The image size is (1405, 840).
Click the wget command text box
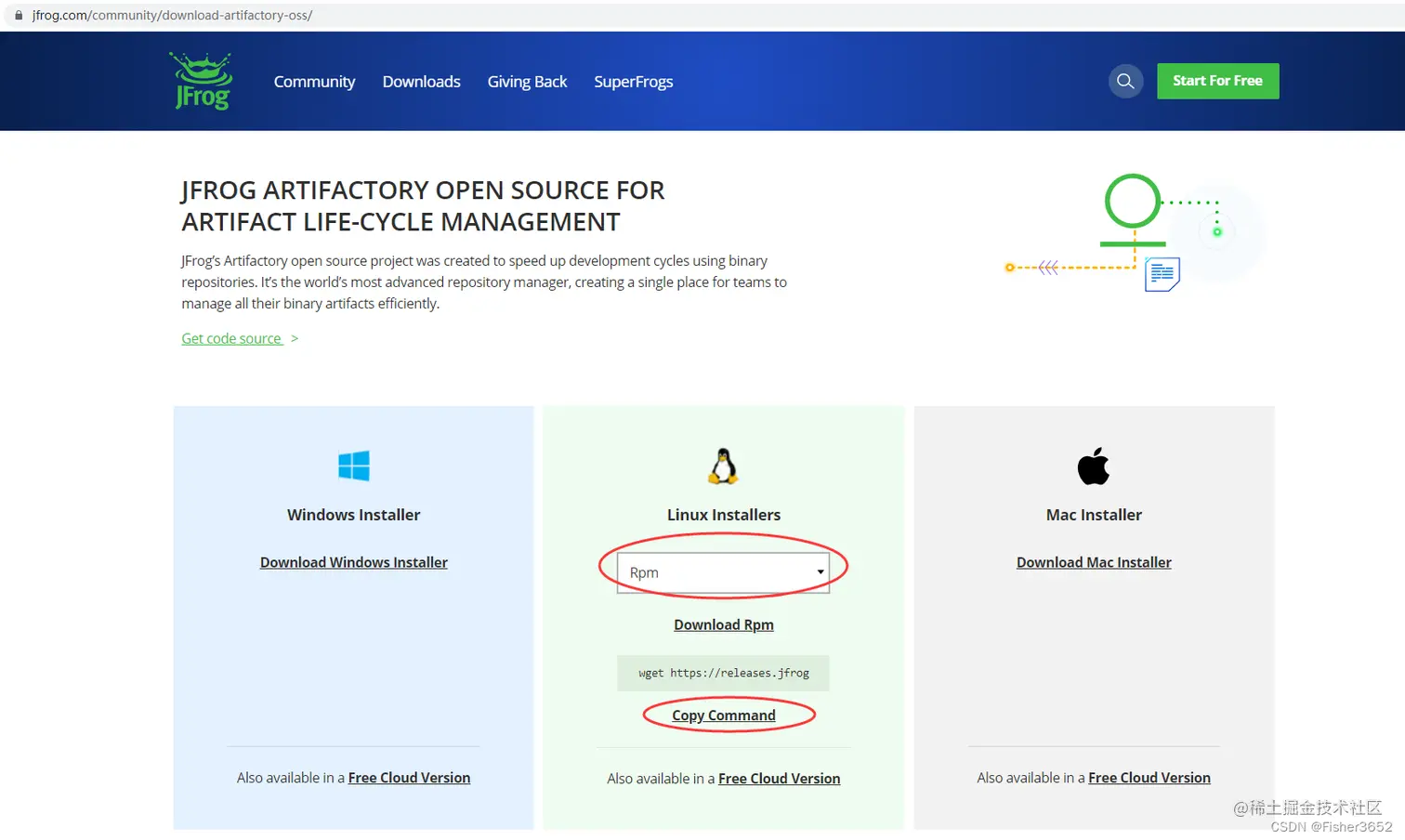723,674
